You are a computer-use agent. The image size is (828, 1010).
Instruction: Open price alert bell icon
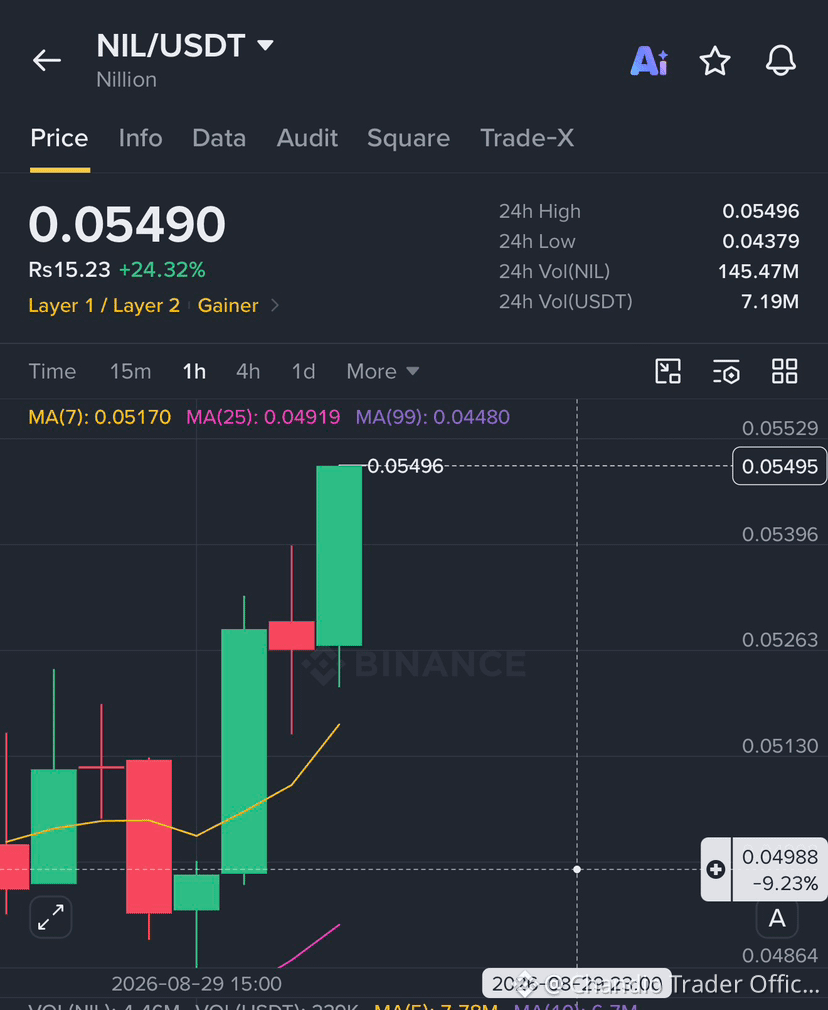pyautogui.click(x=780, y=61)
